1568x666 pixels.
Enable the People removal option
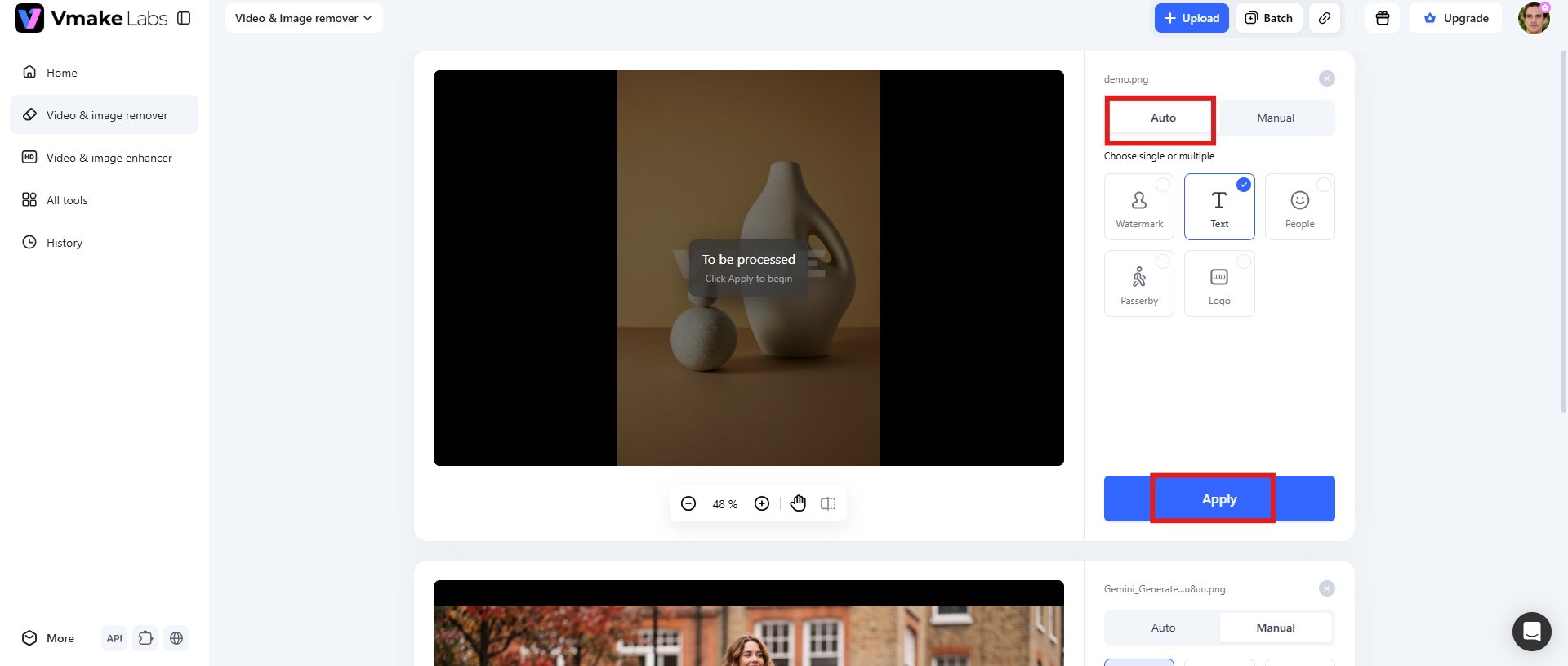click(1299, 207)
